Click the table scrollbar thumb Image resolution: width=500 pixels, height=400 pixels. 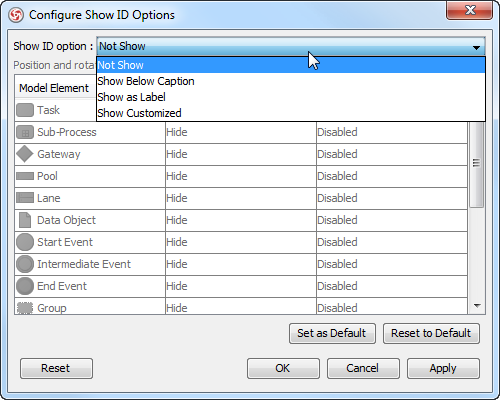477,164
